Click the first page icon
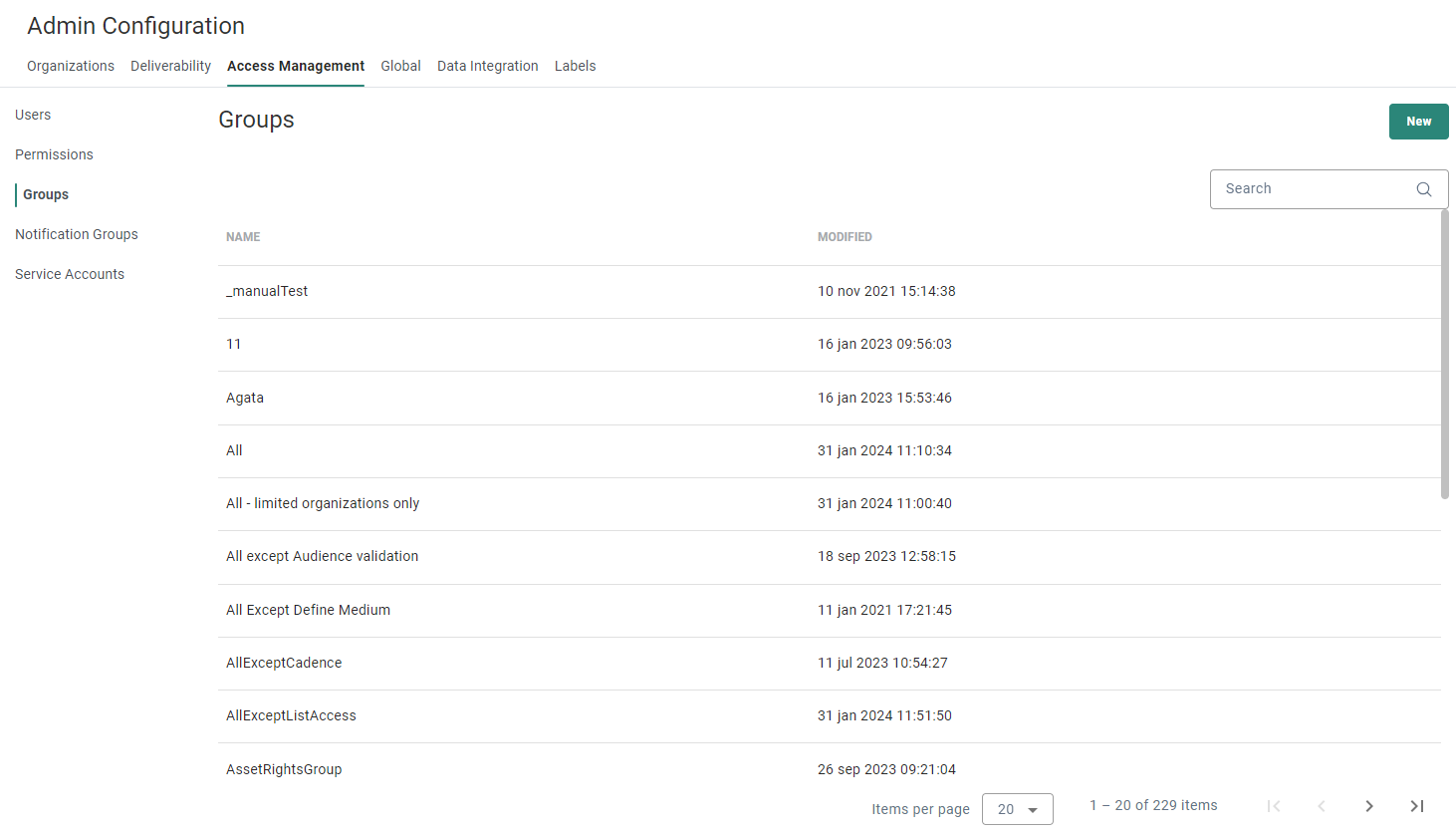 coord(1274,806)
